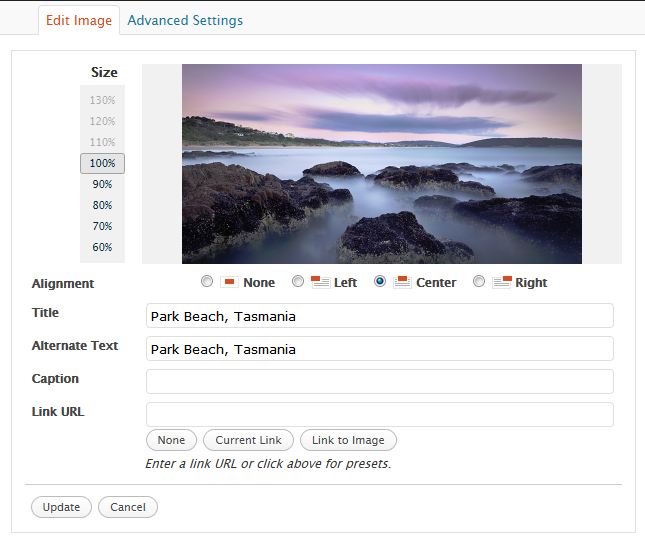Select the Left alignment radio button

298,281
